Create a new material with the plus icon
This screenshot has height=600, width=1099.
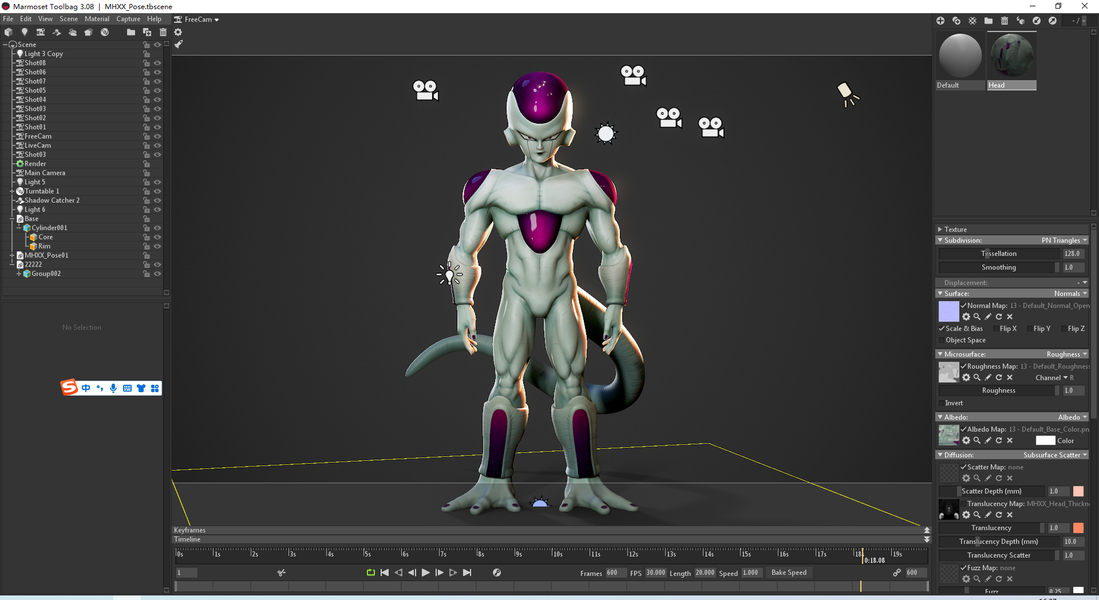click(941, 21)
